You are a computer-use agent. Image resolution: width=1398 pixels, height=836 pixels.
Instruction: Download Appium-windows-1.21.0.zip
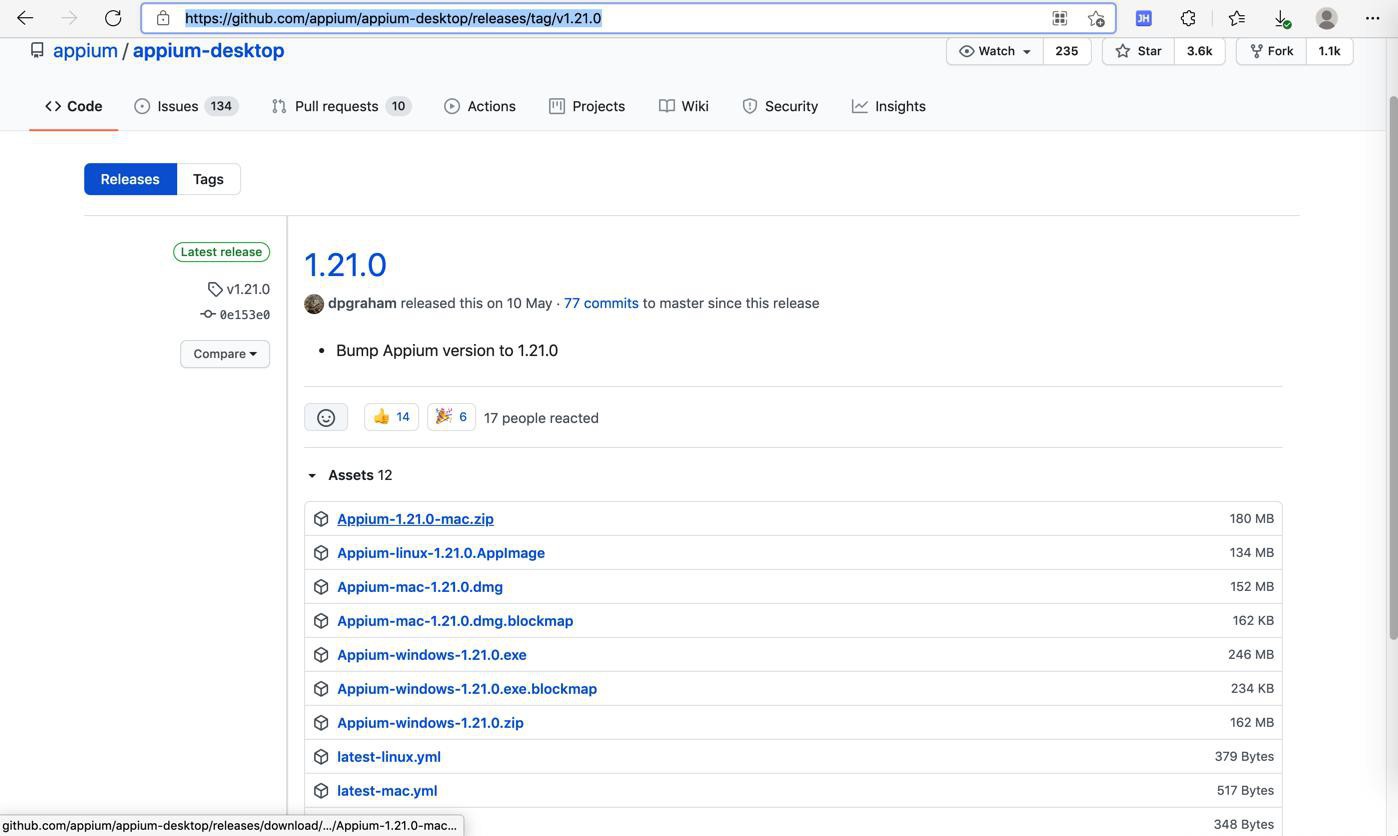coord(430,723)
